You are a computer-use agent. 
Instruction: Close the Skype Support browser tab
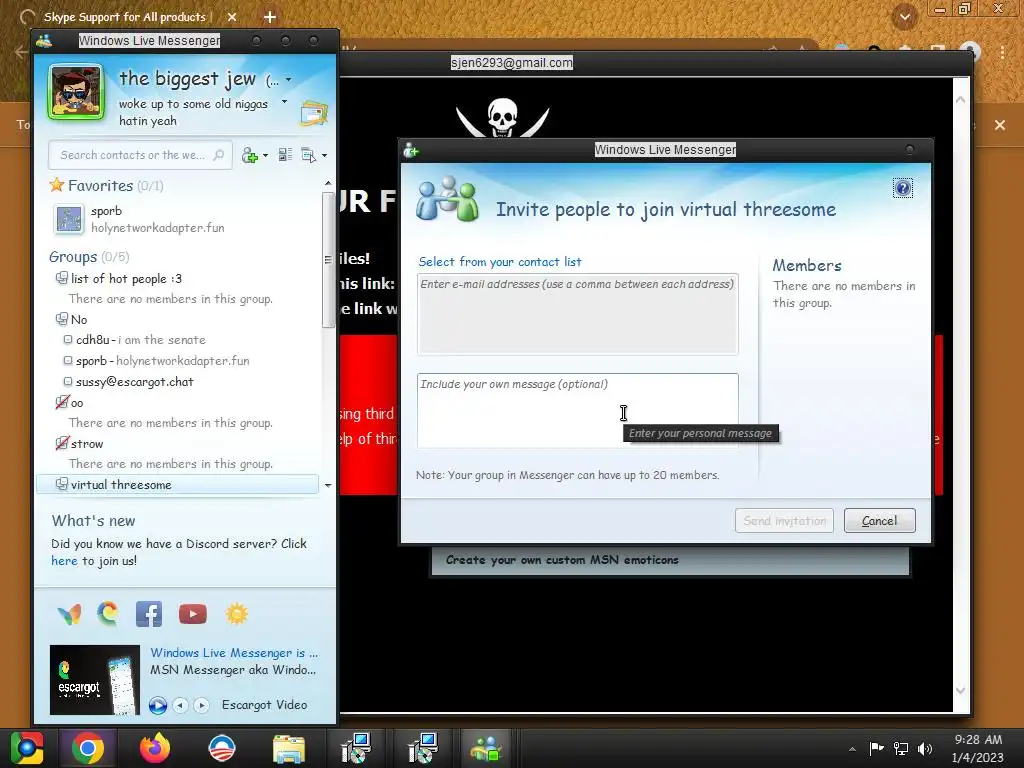pyautogui.click(x=232, y=17)
